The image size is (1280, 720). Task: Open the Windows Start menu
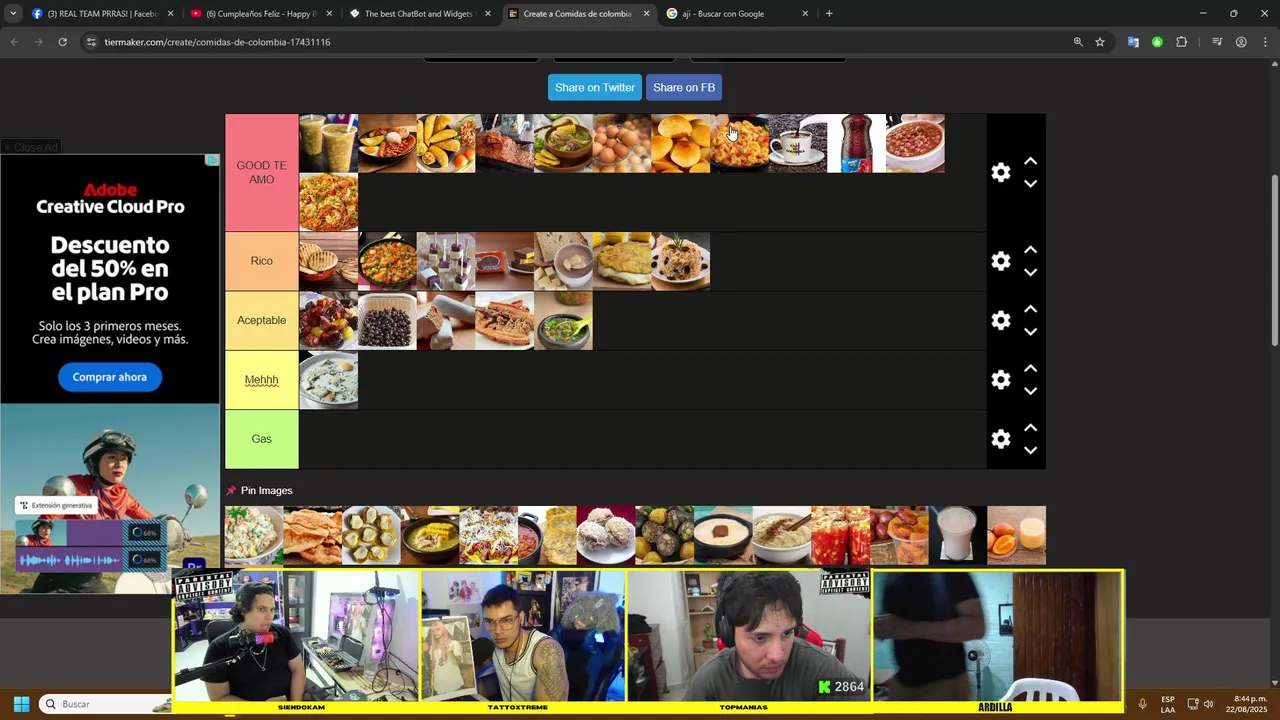(x=21, y=704)
